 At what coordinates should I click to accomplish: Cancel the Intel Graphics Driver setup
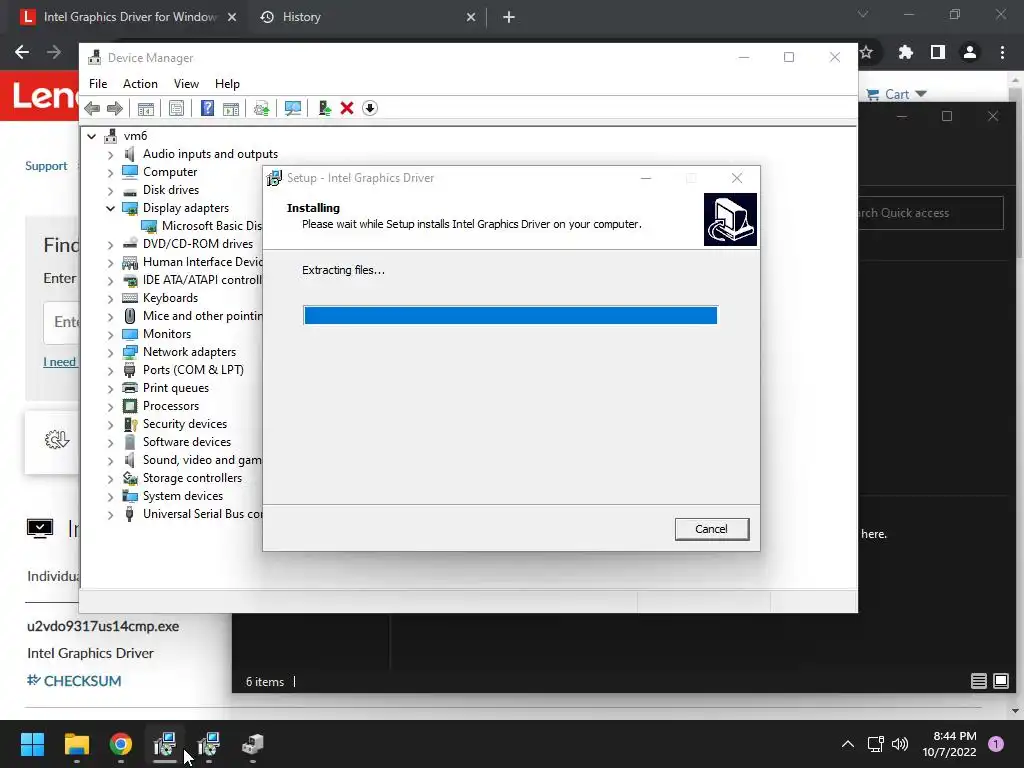[712, 529]
